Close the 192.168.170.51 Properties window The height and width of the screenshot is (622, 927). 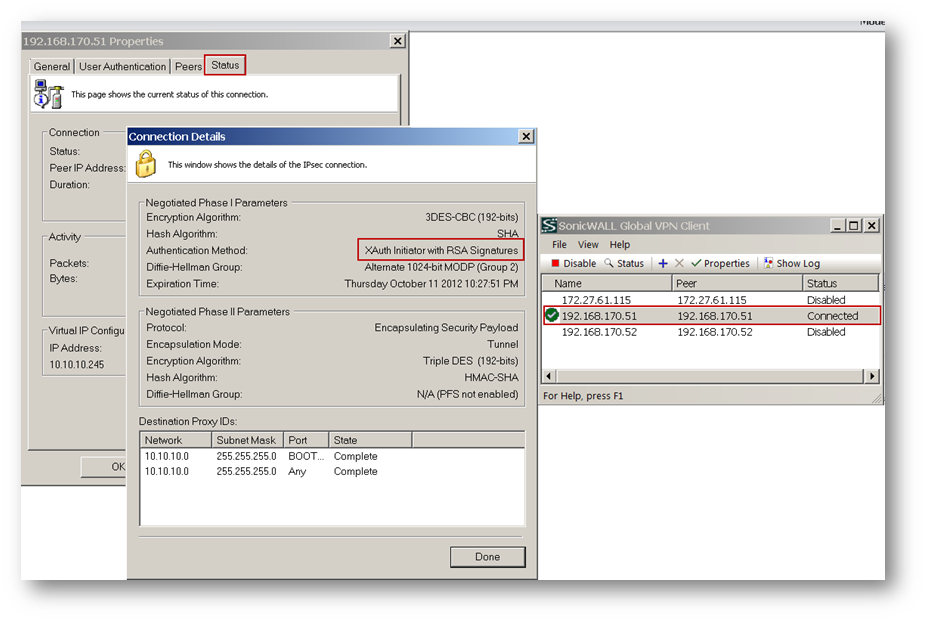(398, 41)
